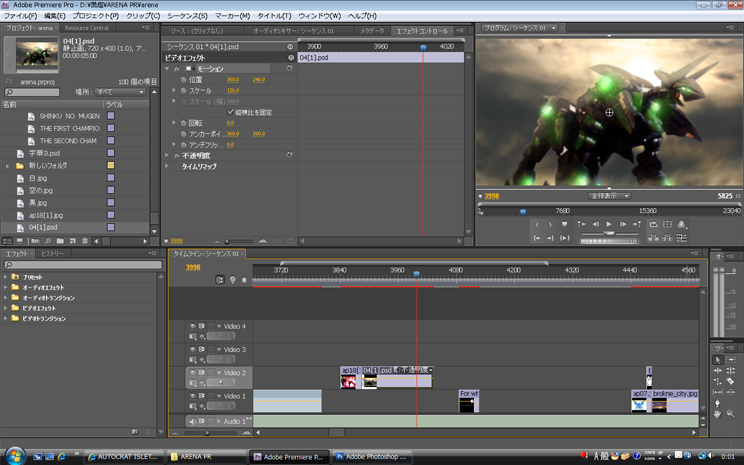
Task: Open the 全体表示 zoom level dropdown
Action: (x=609, y=196)
